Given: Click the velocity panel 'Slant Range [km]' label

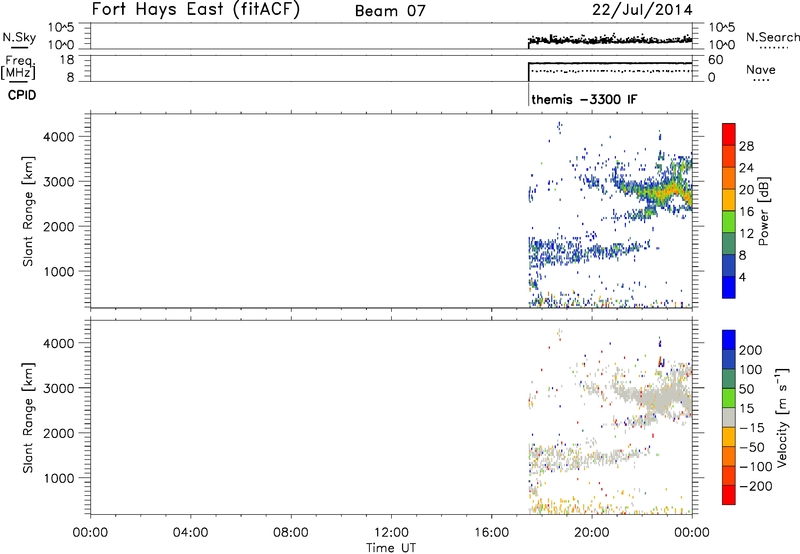Looking at the screenshot, I should click(x=28, y=417).
